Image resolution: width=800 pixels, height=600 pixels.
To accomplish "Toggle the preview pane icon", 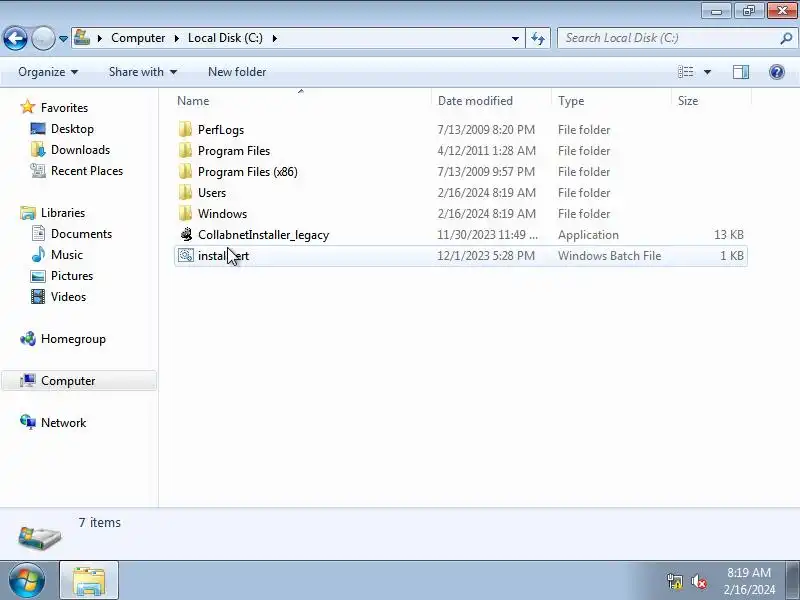I will (x=740, y=72).
